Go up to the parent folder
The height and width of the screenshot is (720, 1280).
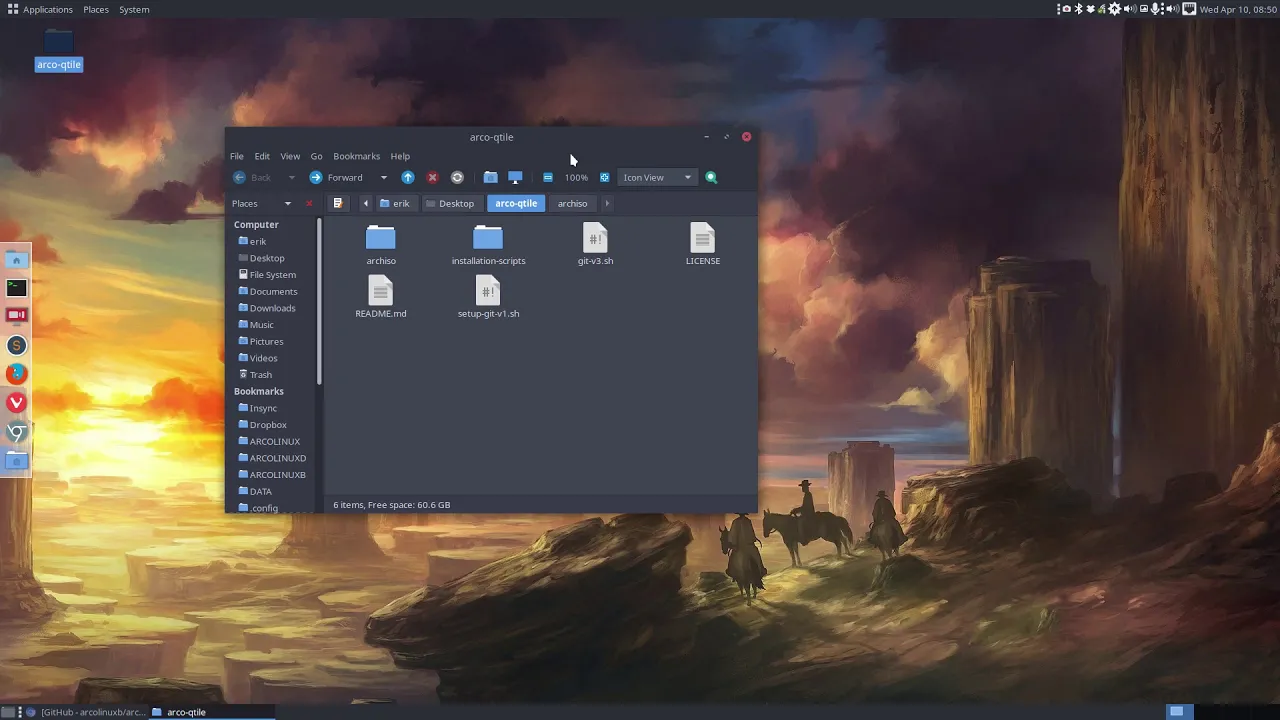[408, 177]
